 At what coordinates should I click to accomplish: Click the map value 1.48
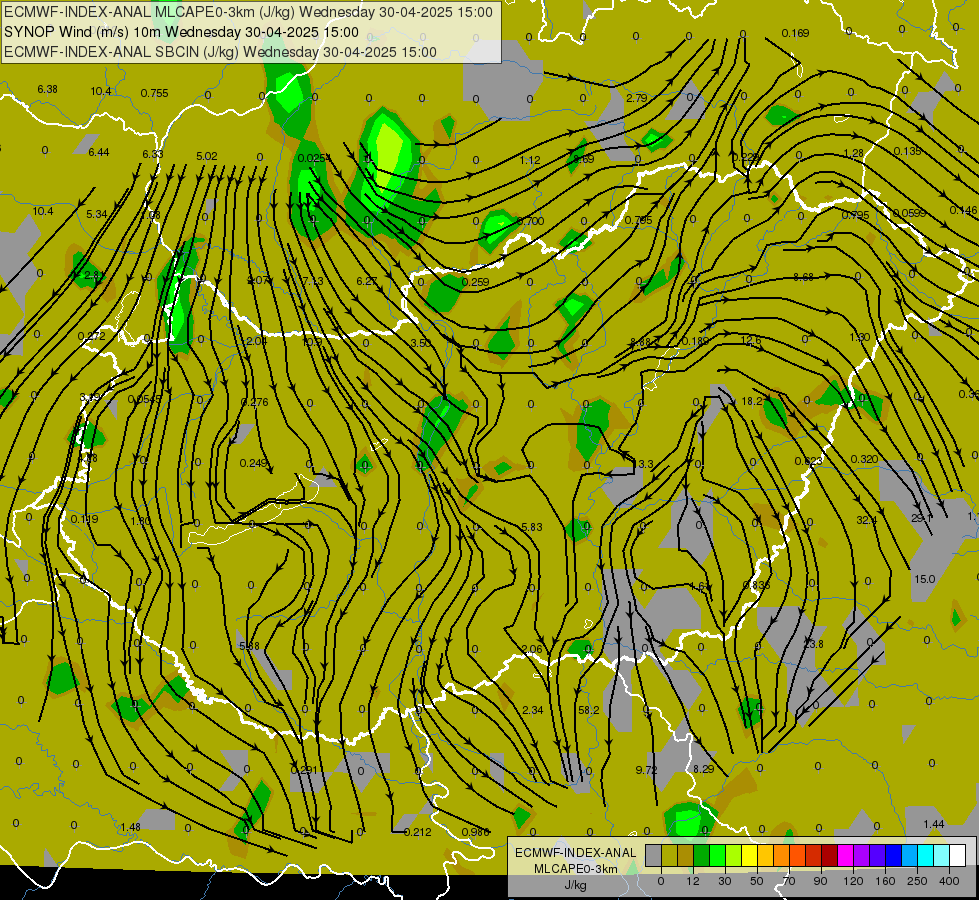tap(130, 827)
